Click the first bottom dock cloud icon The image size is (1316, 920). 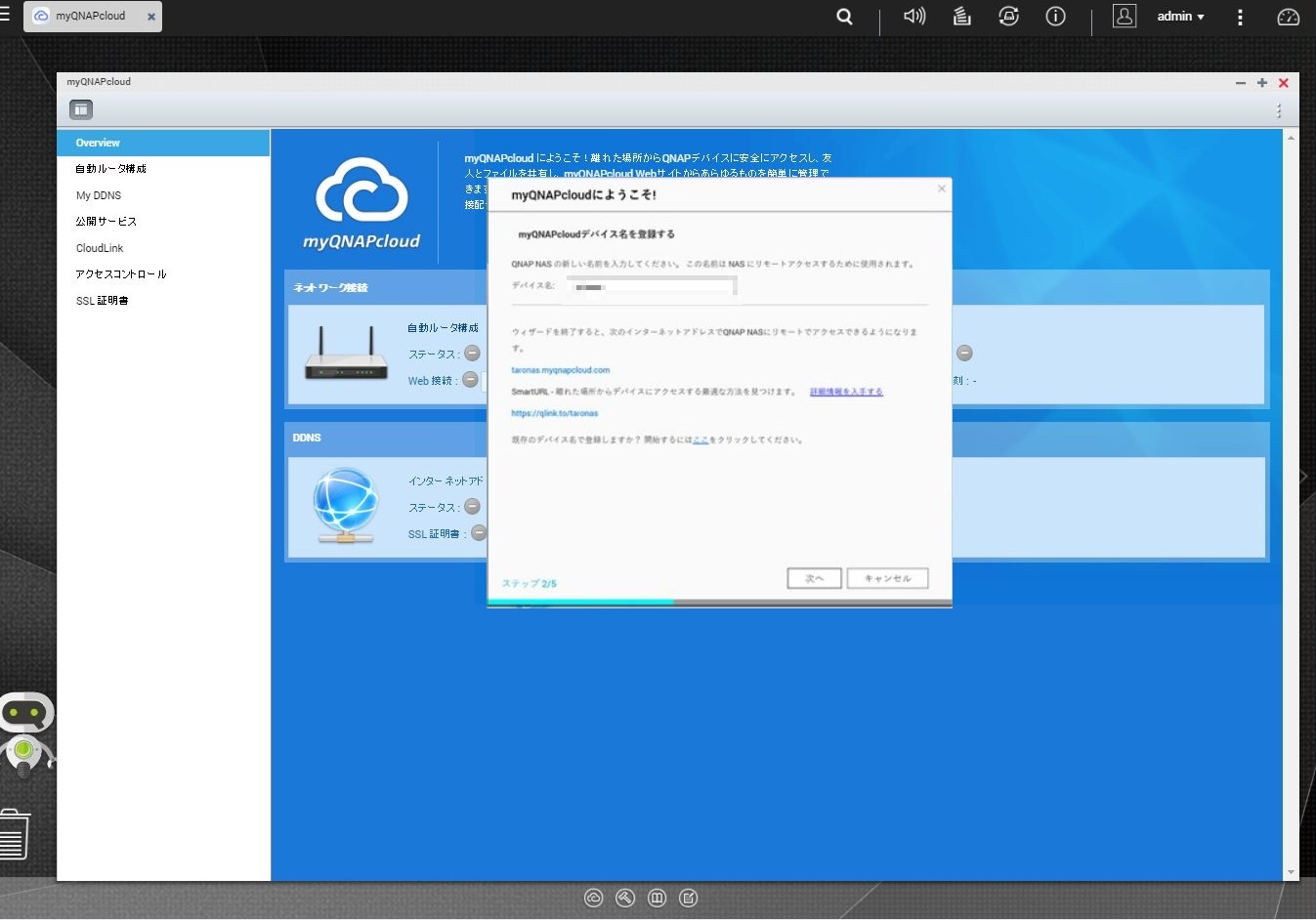(594, 899)
